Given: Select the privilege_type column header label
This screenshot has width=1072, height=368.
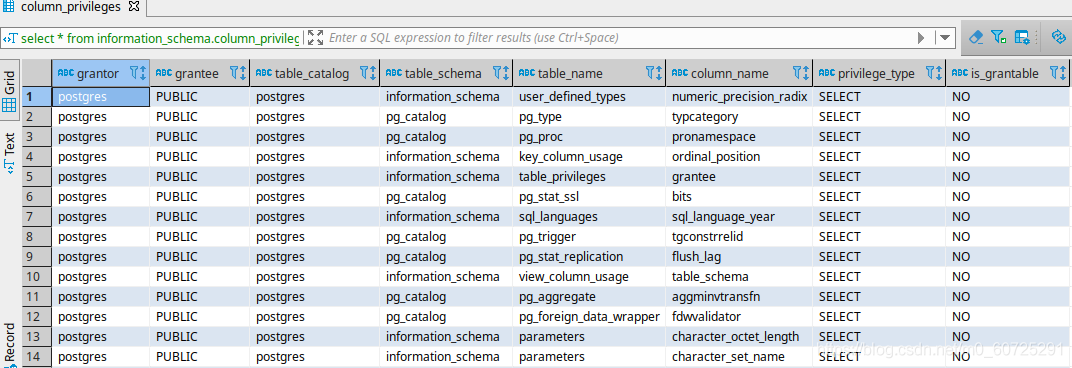Looking at the screenshot, I should 876,73.
